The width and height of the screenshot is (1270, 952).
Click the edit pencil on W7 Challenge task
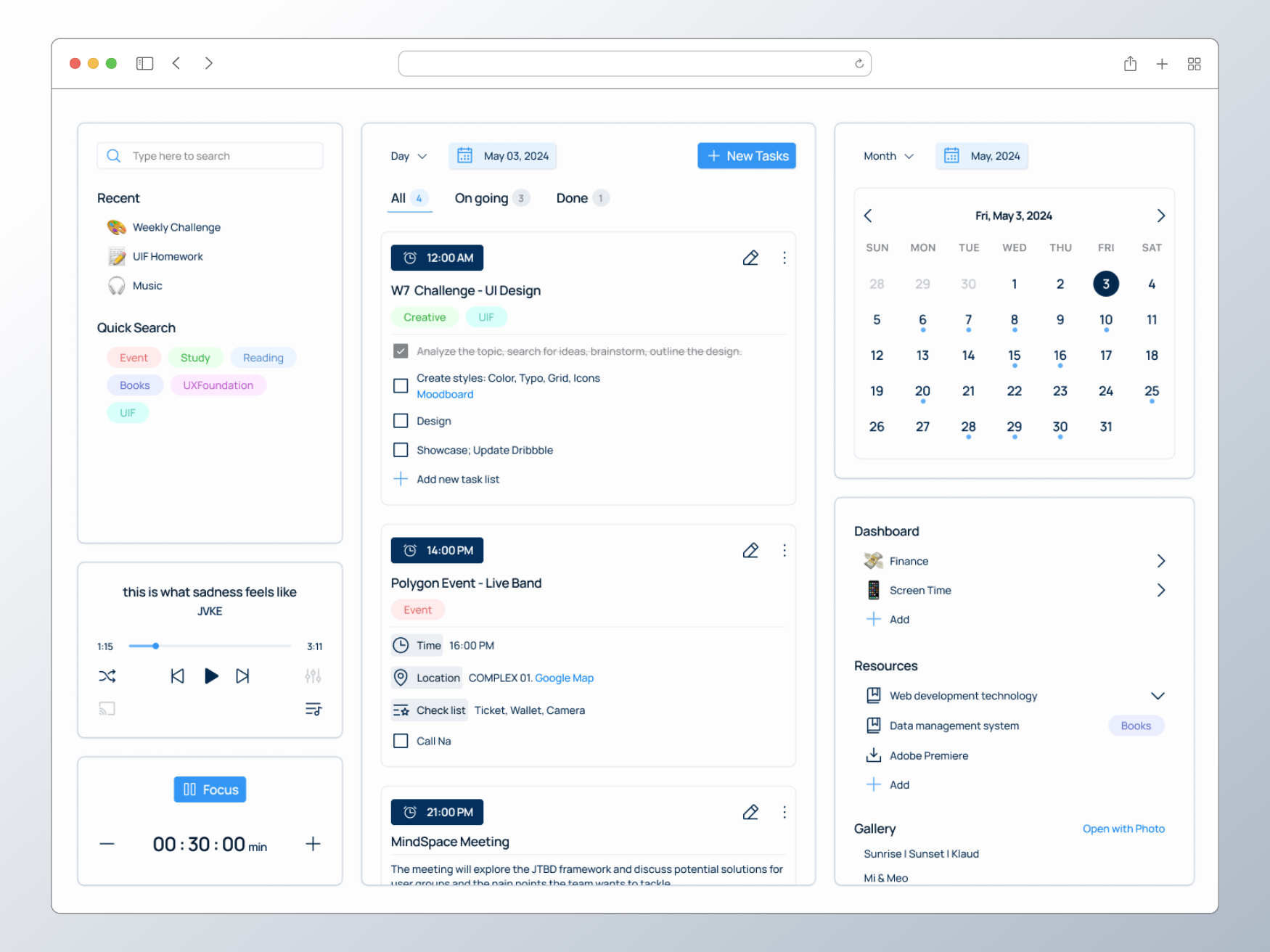pyautogui.click(x=750, y=258)
